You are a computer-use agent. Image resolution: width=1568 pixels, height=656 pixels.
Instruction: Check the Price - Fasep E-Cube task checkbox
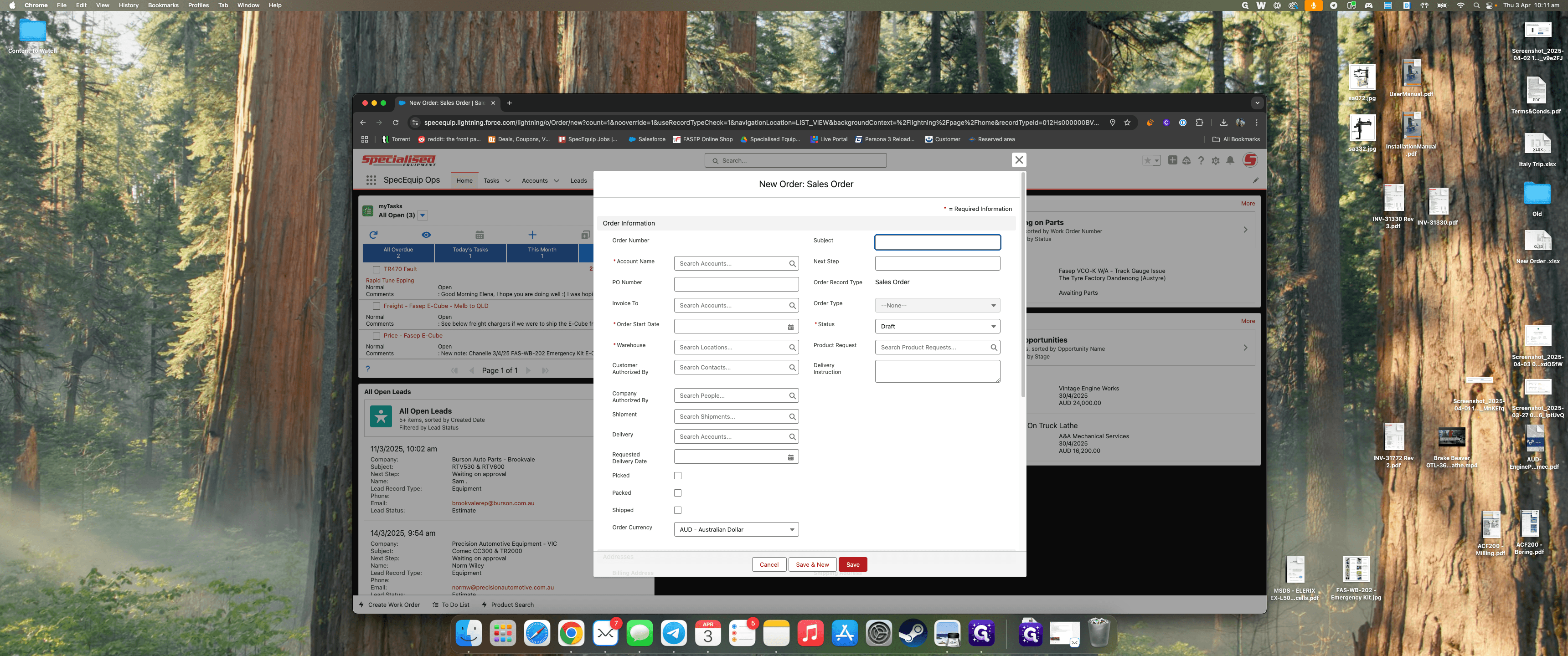[376, 336]
